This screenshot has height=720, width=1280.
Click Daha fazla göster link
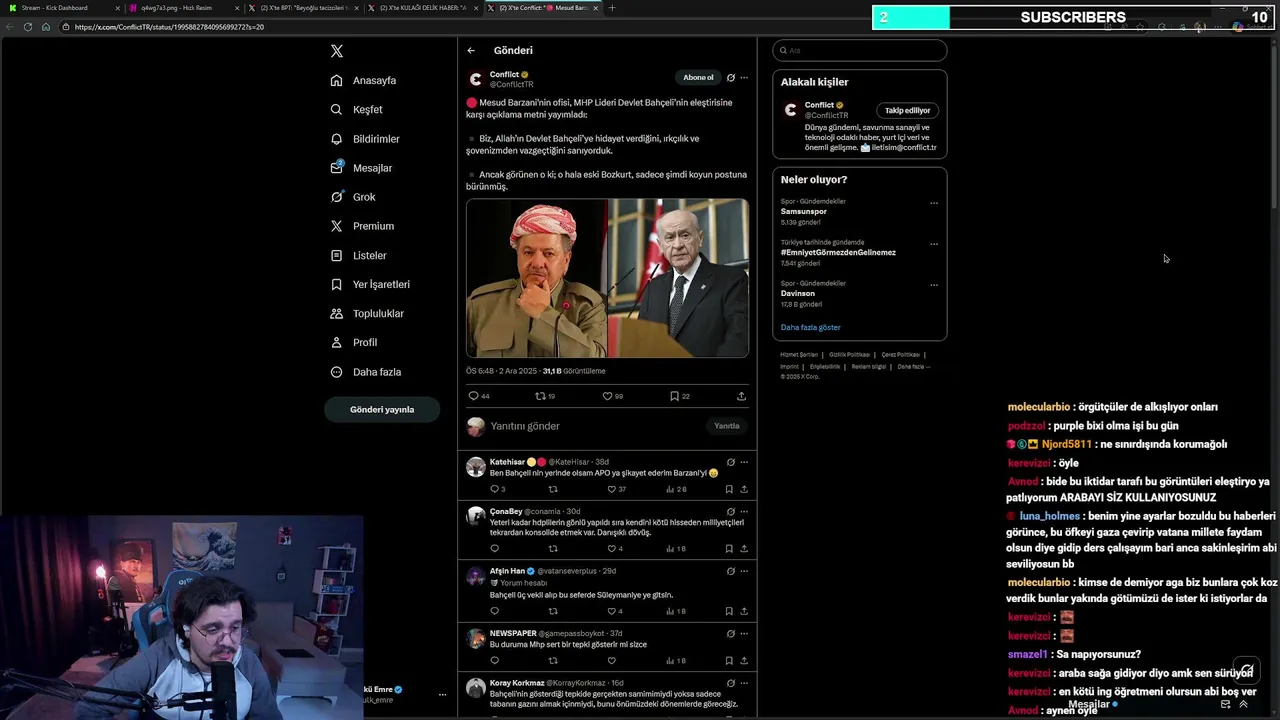coord(811,327)
